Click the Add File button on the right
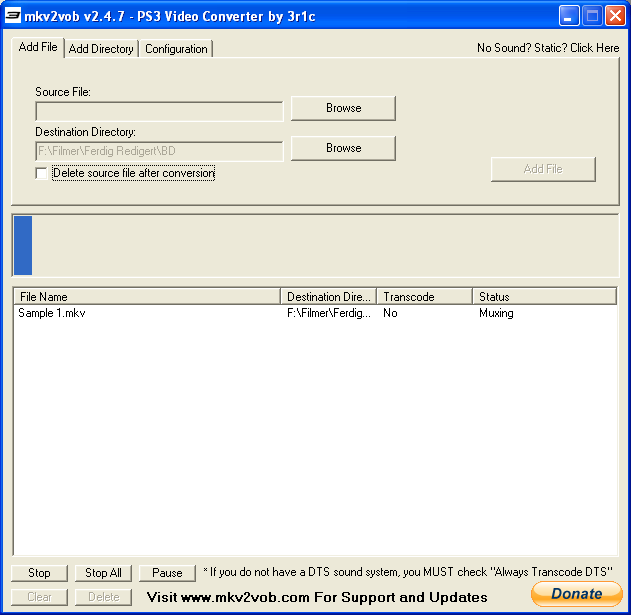This screenshot has height=615, width=632. click(543, 169)
